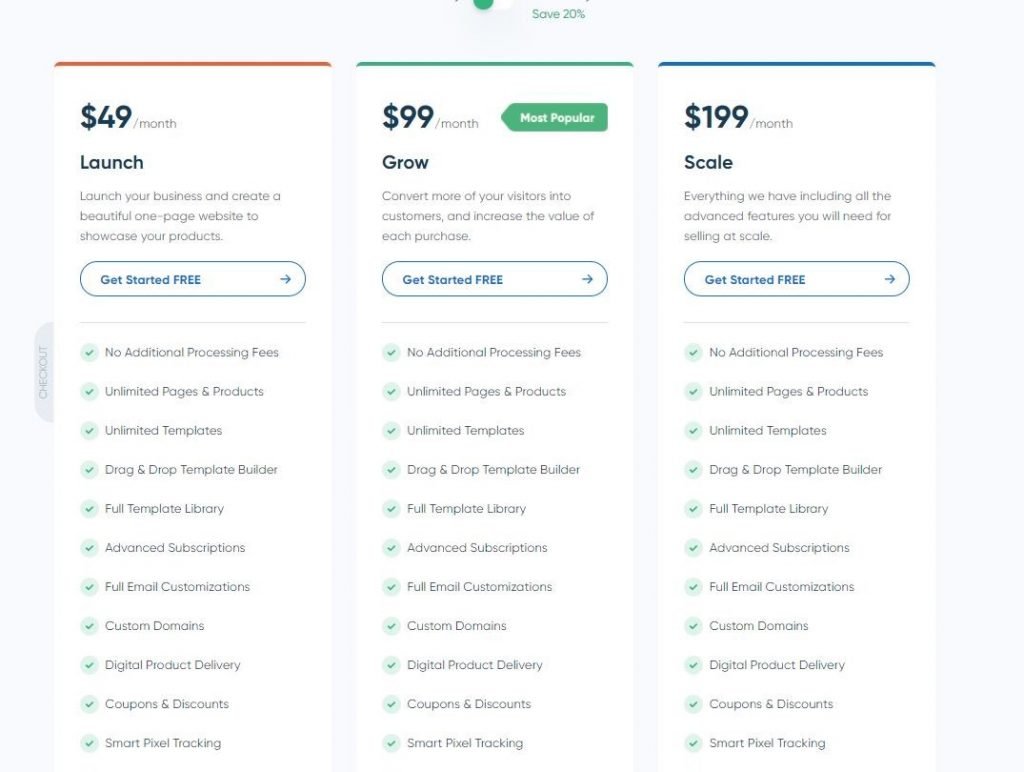Click Scale plan Unlimited Templates feature text
The height and width of the screenshot is (772, 1024).
[767, 430]
